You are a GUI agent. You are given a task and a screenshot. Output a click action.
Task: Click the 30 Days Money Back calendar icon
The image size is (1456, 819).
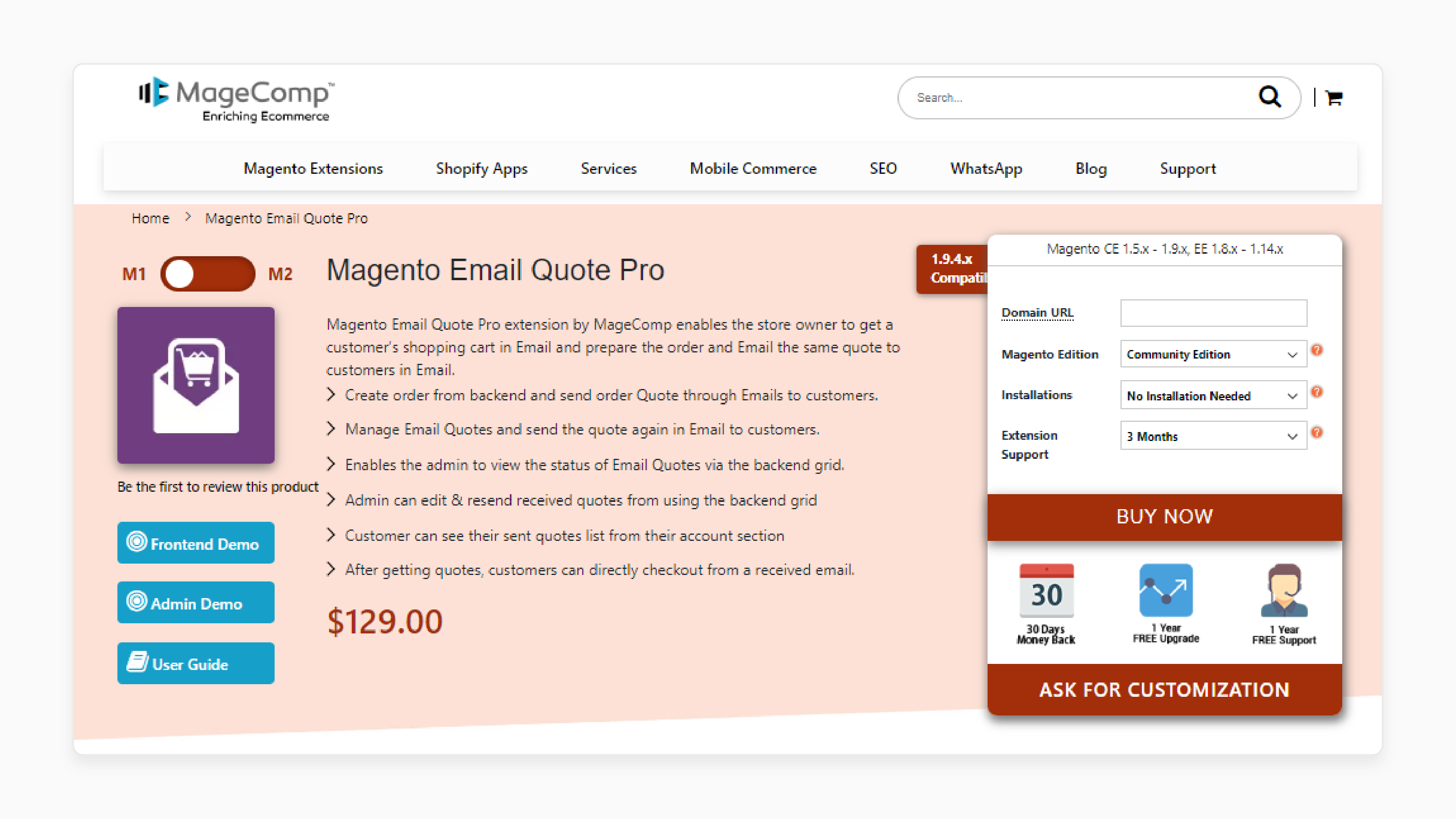point(1046,590)
